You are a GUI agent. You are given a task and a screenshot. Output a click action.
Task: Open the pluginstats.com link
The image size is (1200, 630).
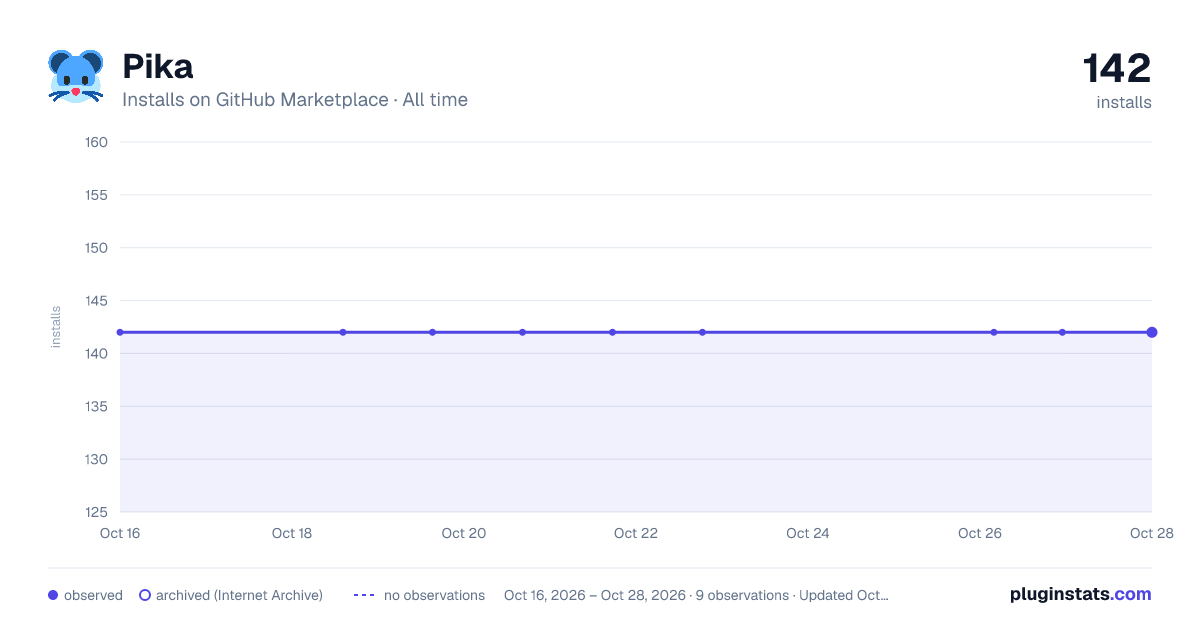coord(1081,594)
